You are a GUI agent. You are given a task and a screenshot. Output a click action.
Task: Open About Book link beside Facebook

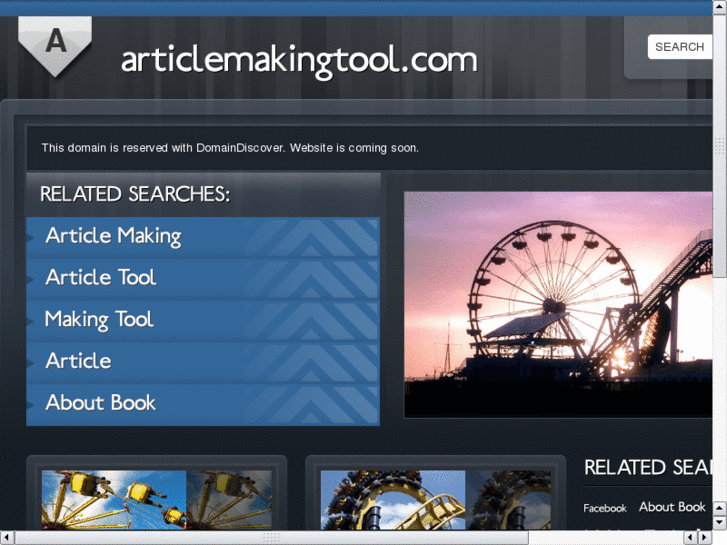(x=672, y=507)
